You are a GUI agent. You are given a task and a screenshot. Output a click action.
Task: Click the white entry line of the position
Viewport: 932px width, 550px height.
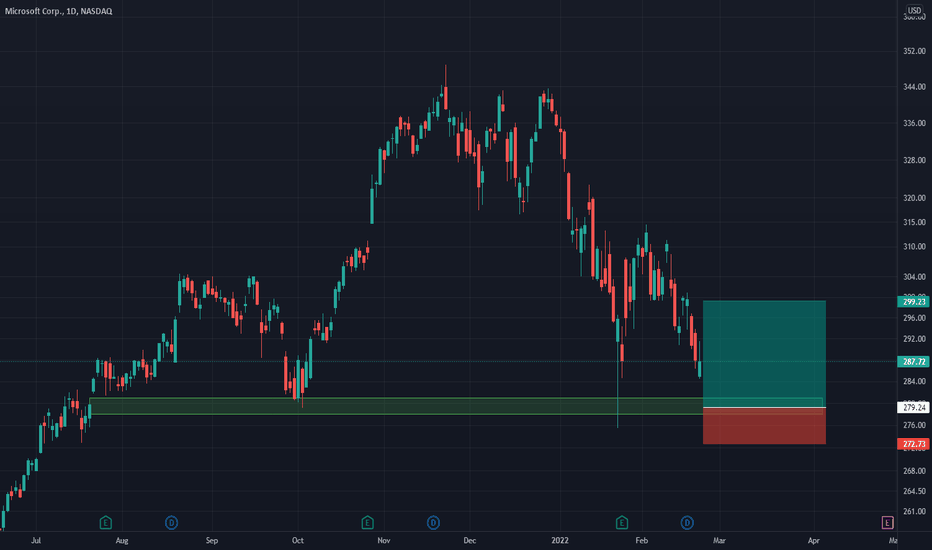click(764, 408)
